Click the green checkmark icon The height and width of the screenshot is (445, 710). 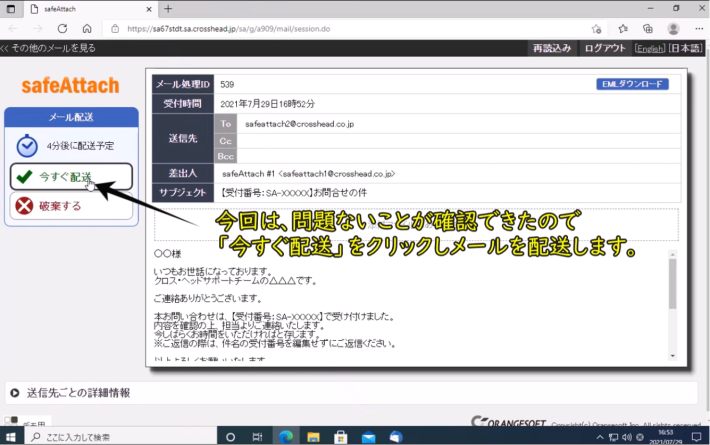tap(24, 177)
